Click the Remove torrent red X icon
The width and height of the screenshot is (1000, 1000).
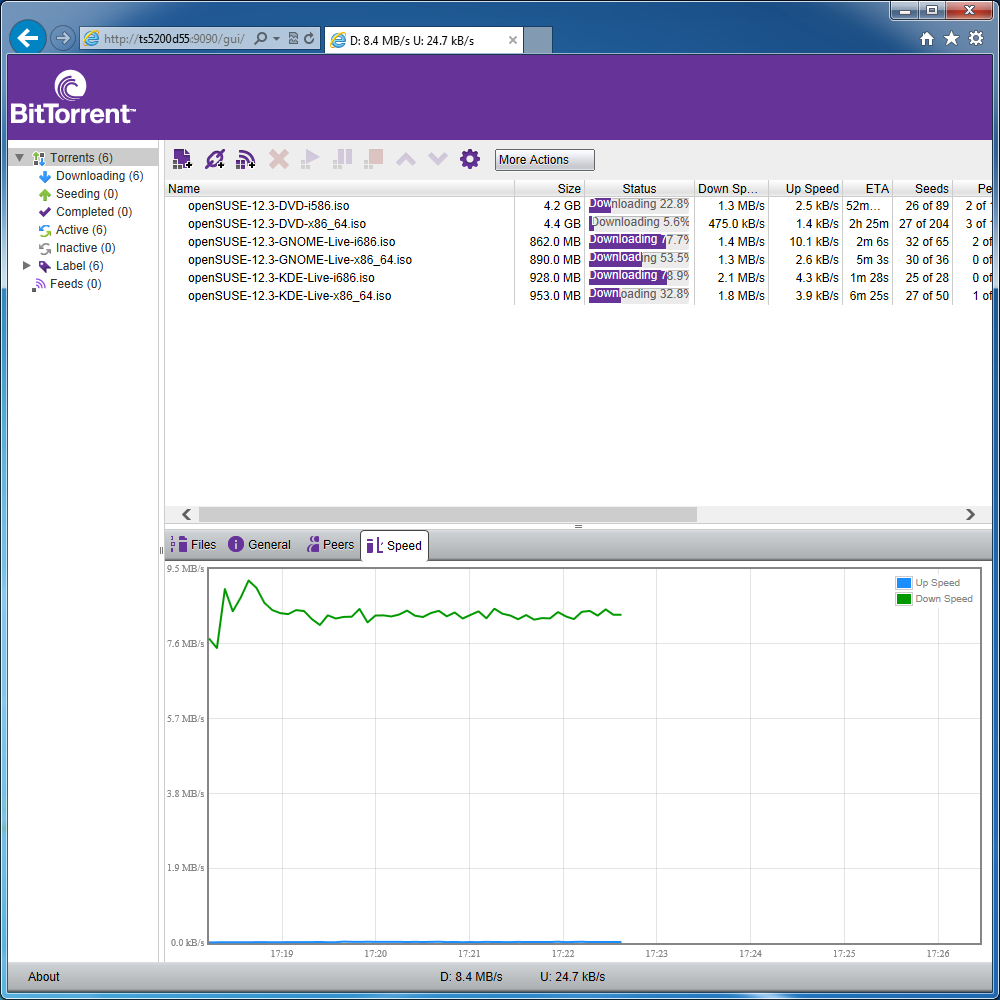(x=279, y=159)
